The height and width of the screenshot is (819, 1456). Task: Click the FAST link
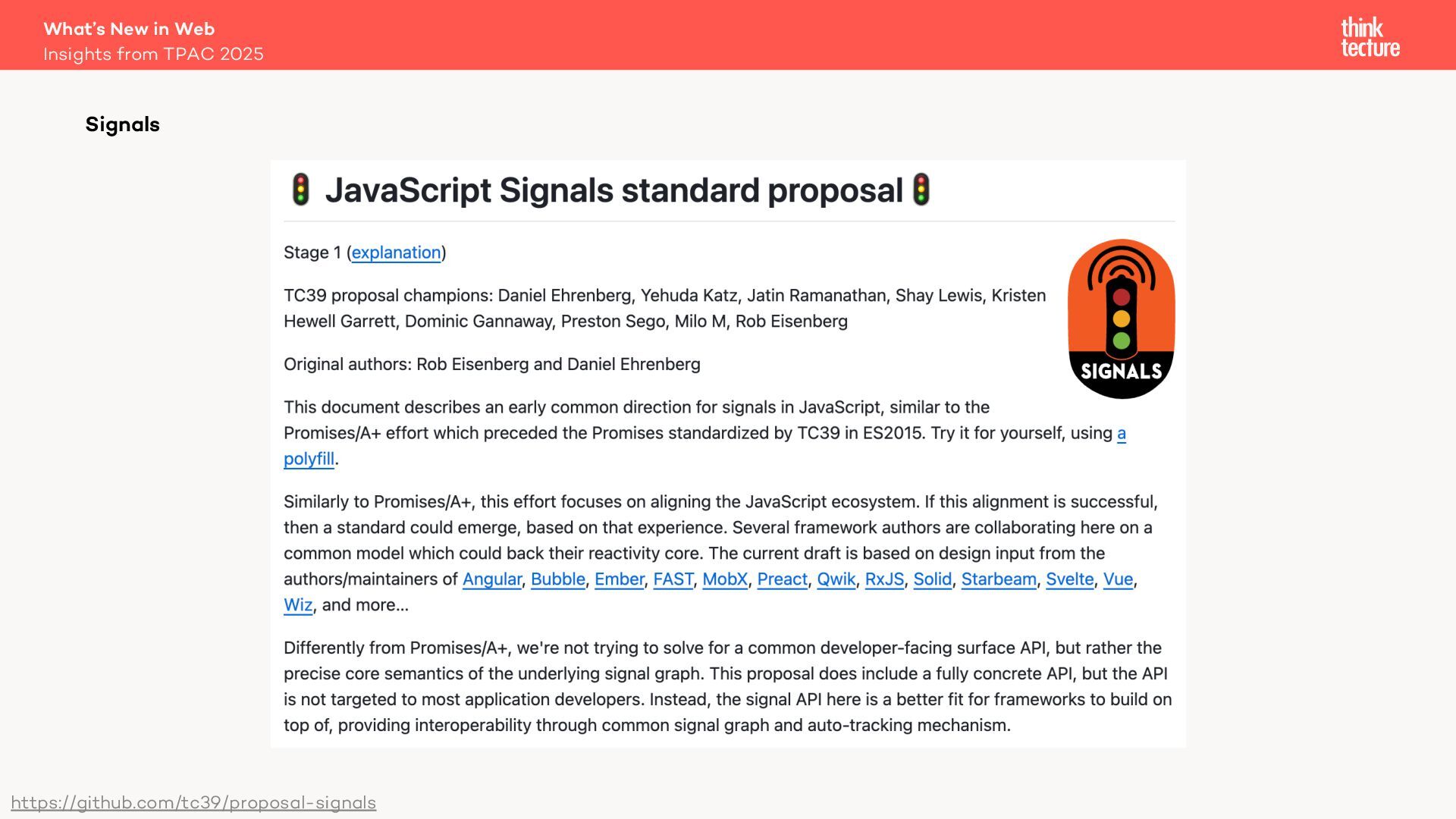click(673, 579)
